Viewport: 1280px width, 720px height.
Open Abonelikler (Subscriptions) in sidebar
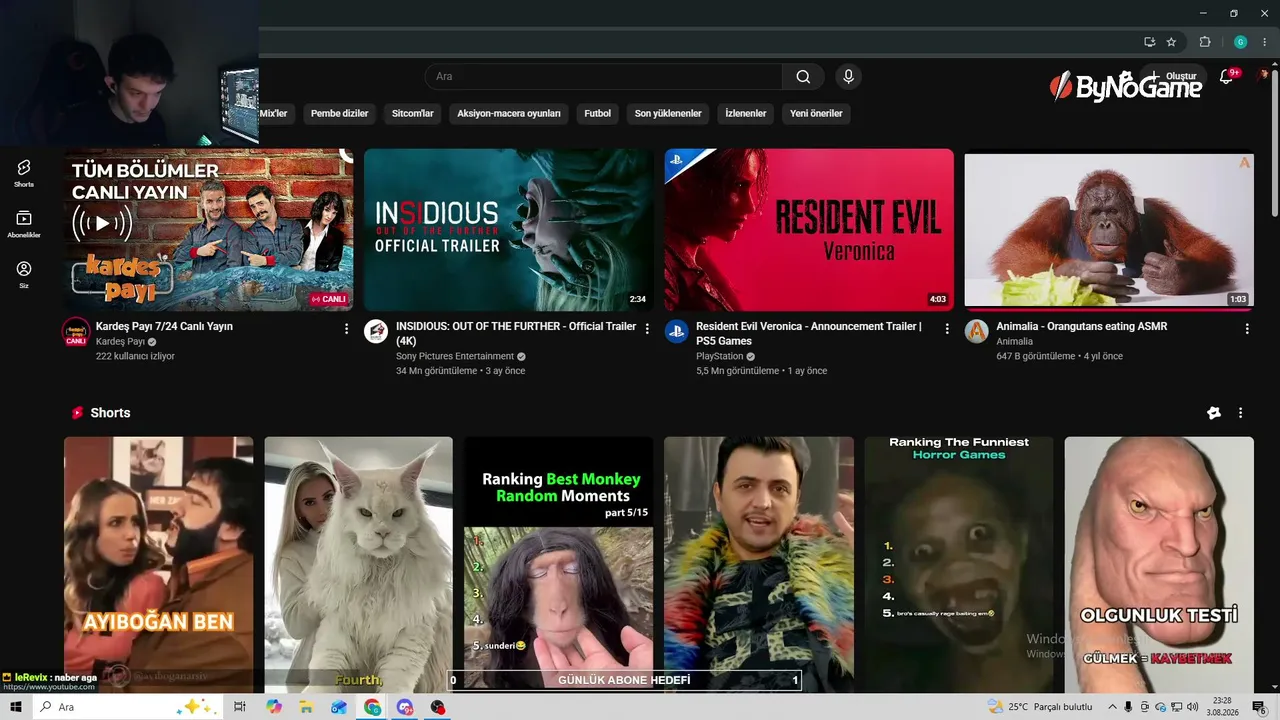(x=24, y=224)
